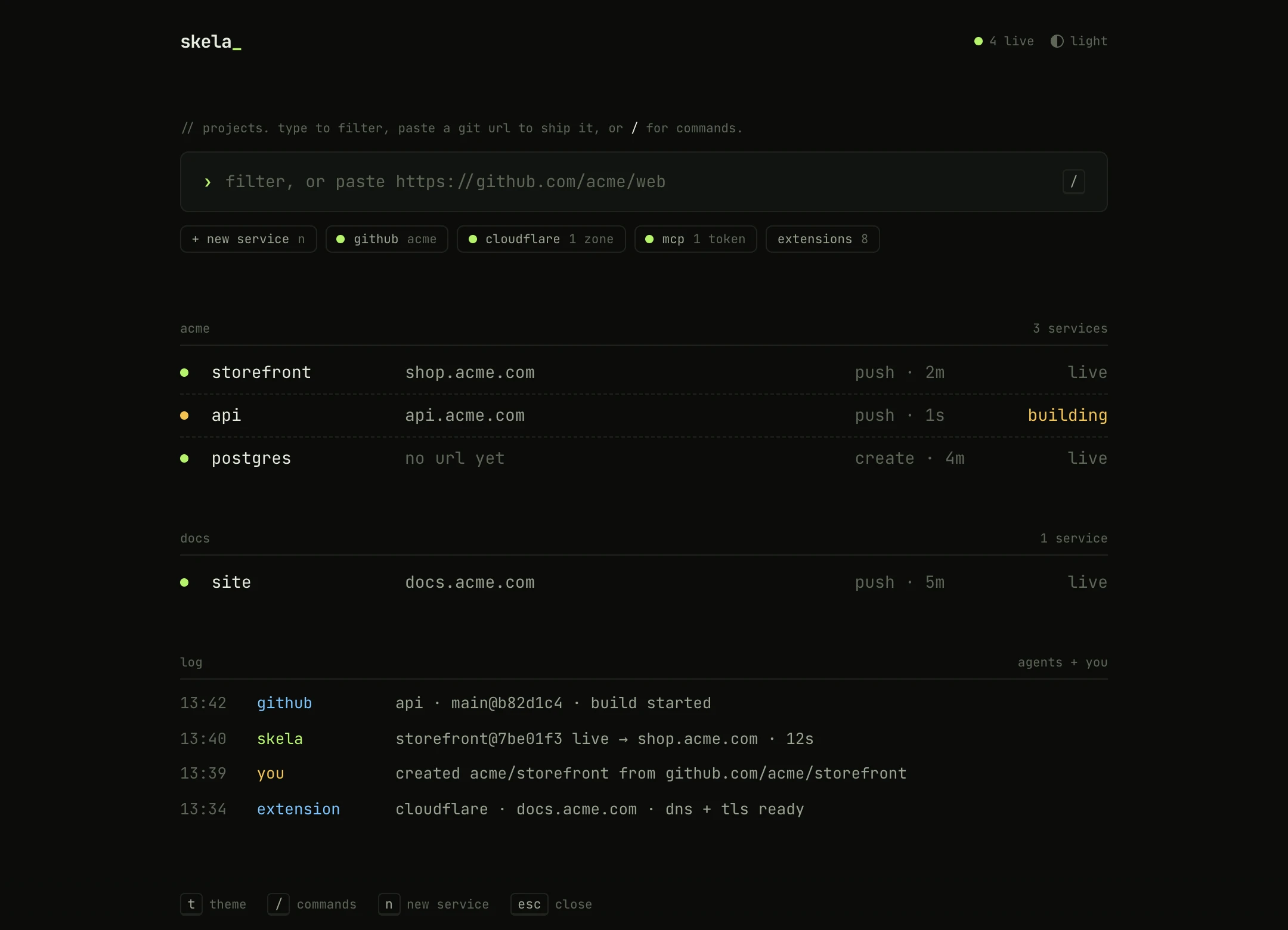Open the api service row
Screen dimensions: 1288x930
(x=643, y=416)
